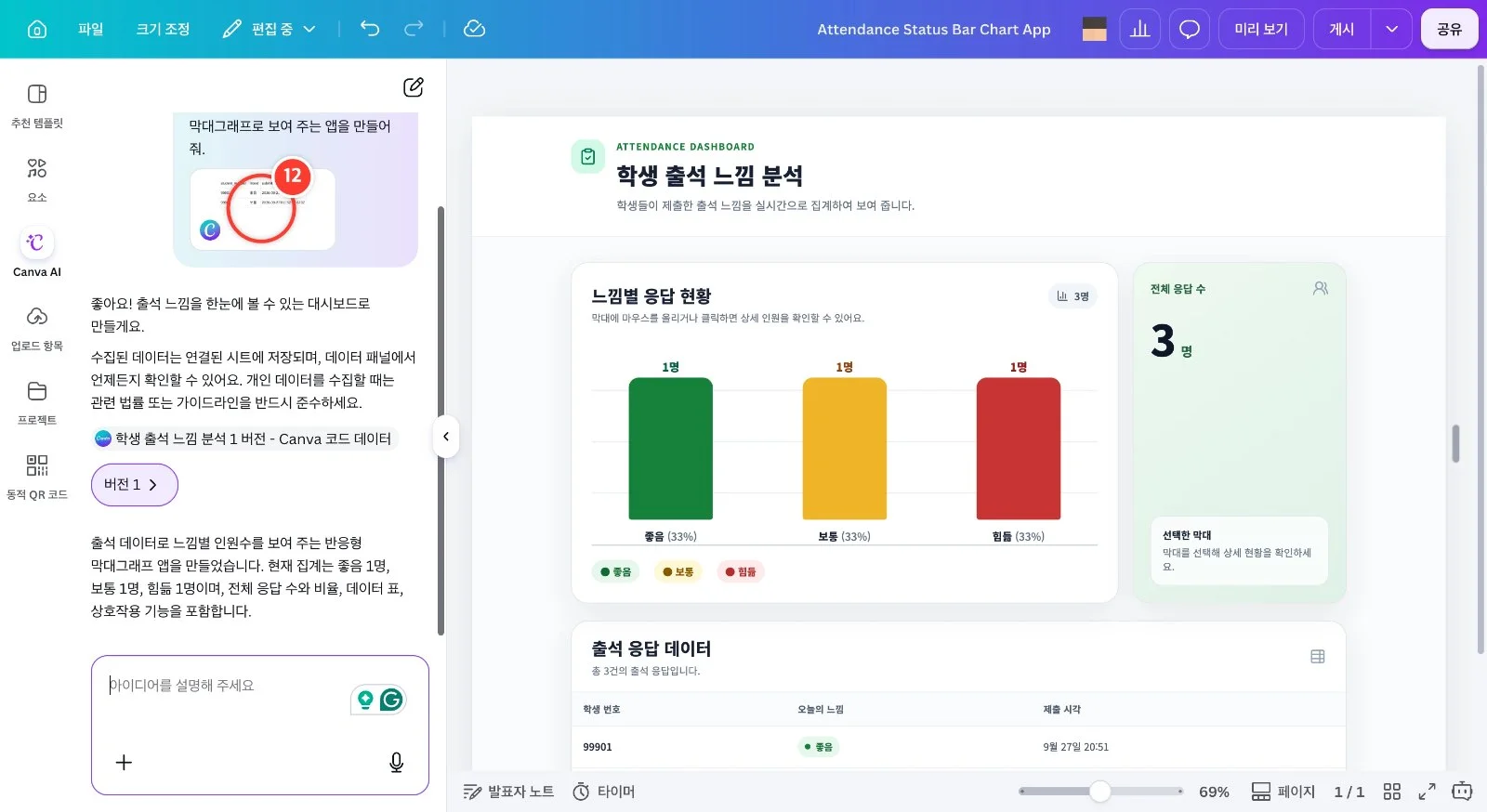The image size is (1487, 812).
Task: Open the attached image thumbnail in chat
Action: 262,209
